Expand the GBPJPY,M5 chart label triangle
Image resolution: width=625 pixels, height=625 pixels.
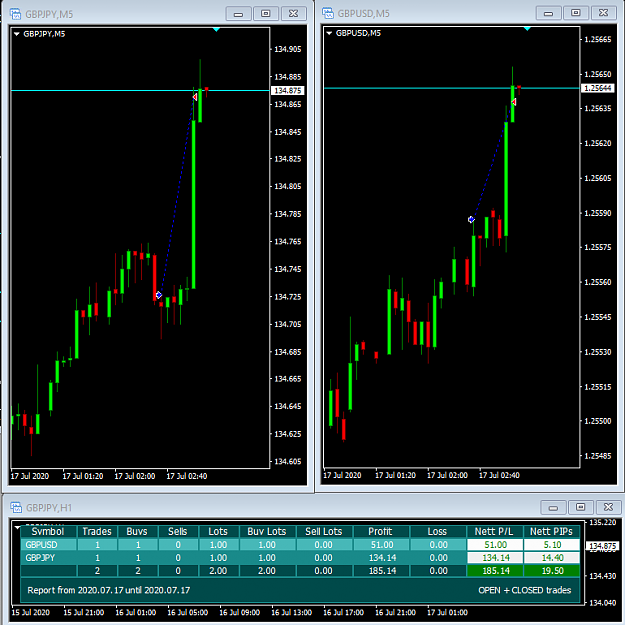coord(16,34)
